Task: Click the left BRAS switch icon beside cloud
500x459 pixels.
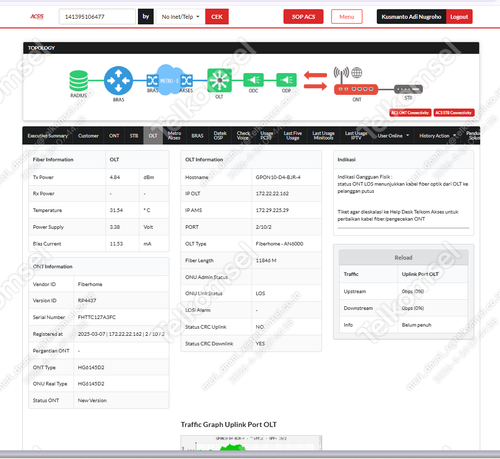Action: point(152,80)
